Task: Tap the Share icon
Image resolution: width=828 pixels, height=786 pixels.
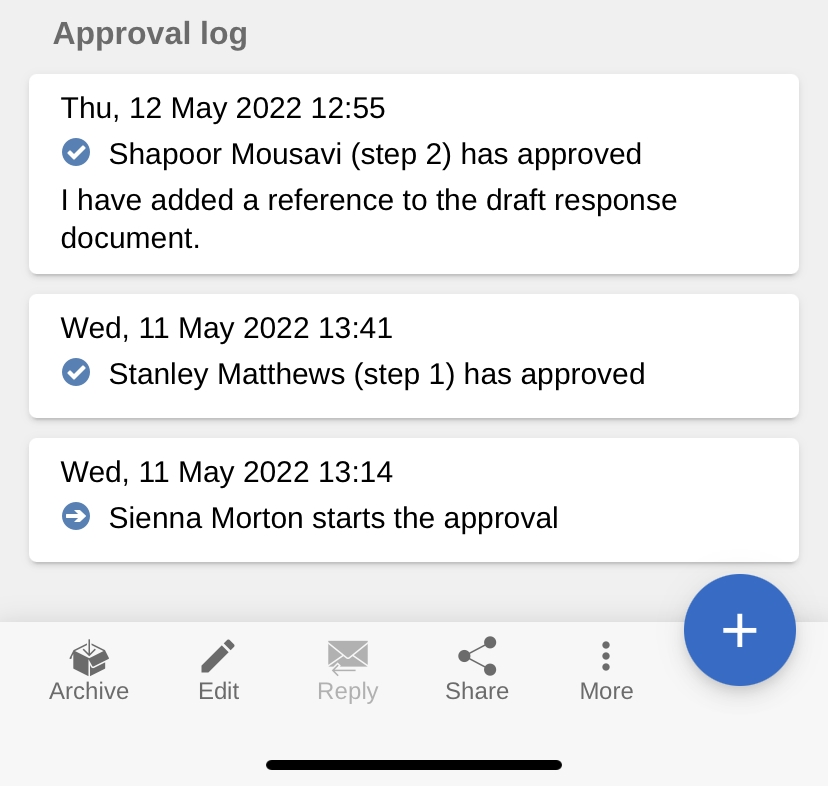Action: (x=477, y=656)
